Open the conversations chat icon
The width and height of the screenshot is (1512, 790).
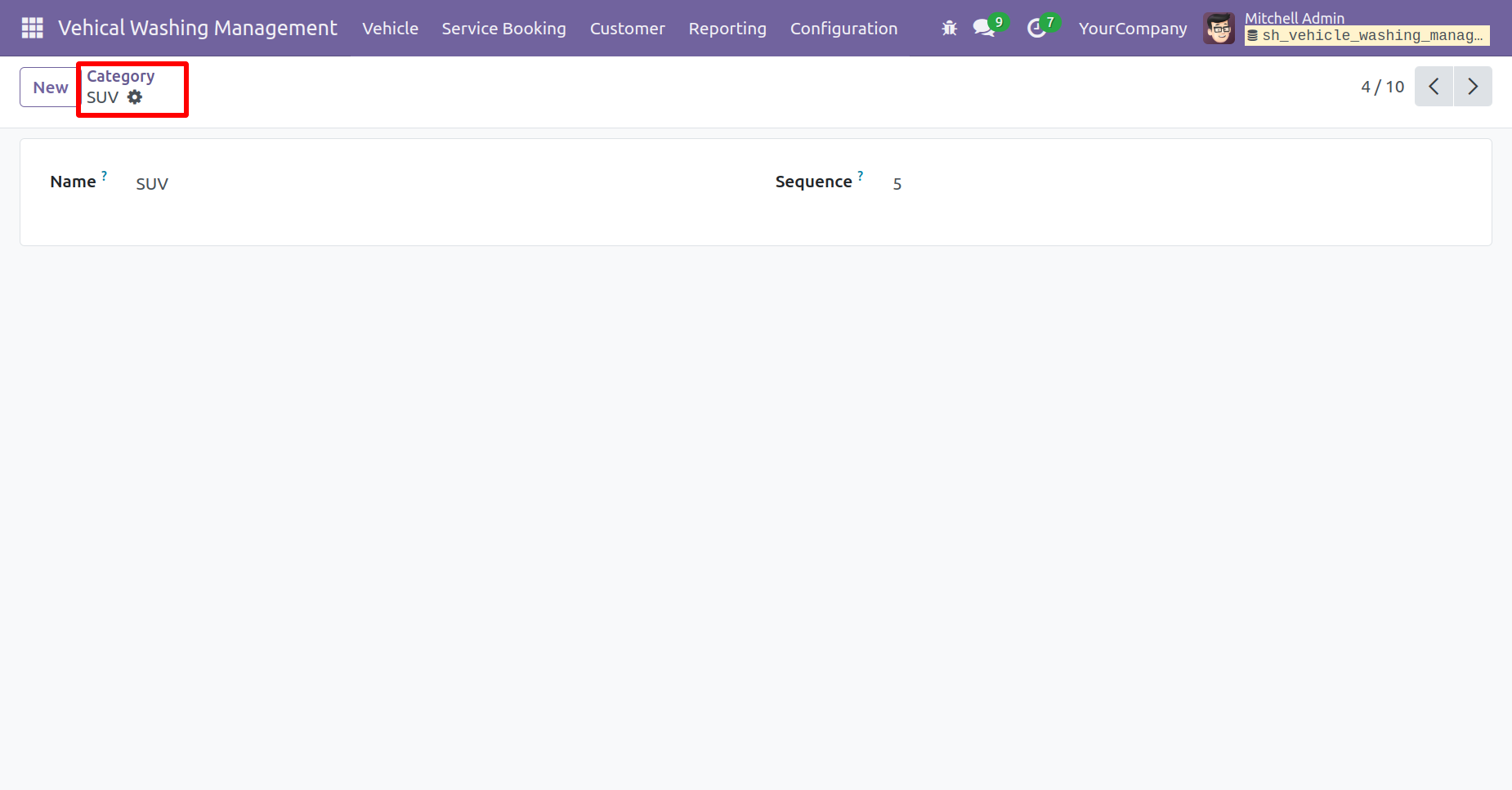(x=984, y=28)
